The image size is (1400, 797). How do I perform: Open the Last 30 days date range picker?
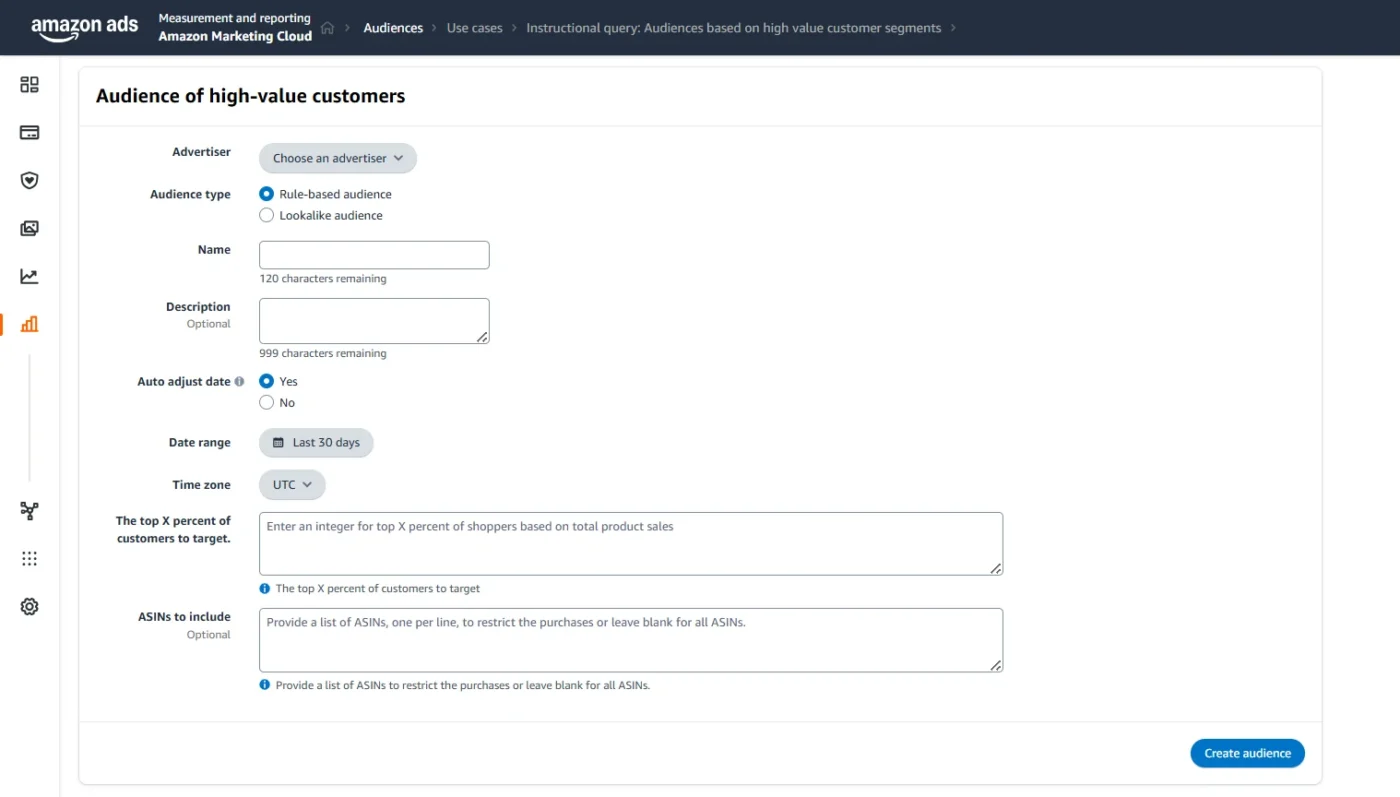tap(316, 443)
